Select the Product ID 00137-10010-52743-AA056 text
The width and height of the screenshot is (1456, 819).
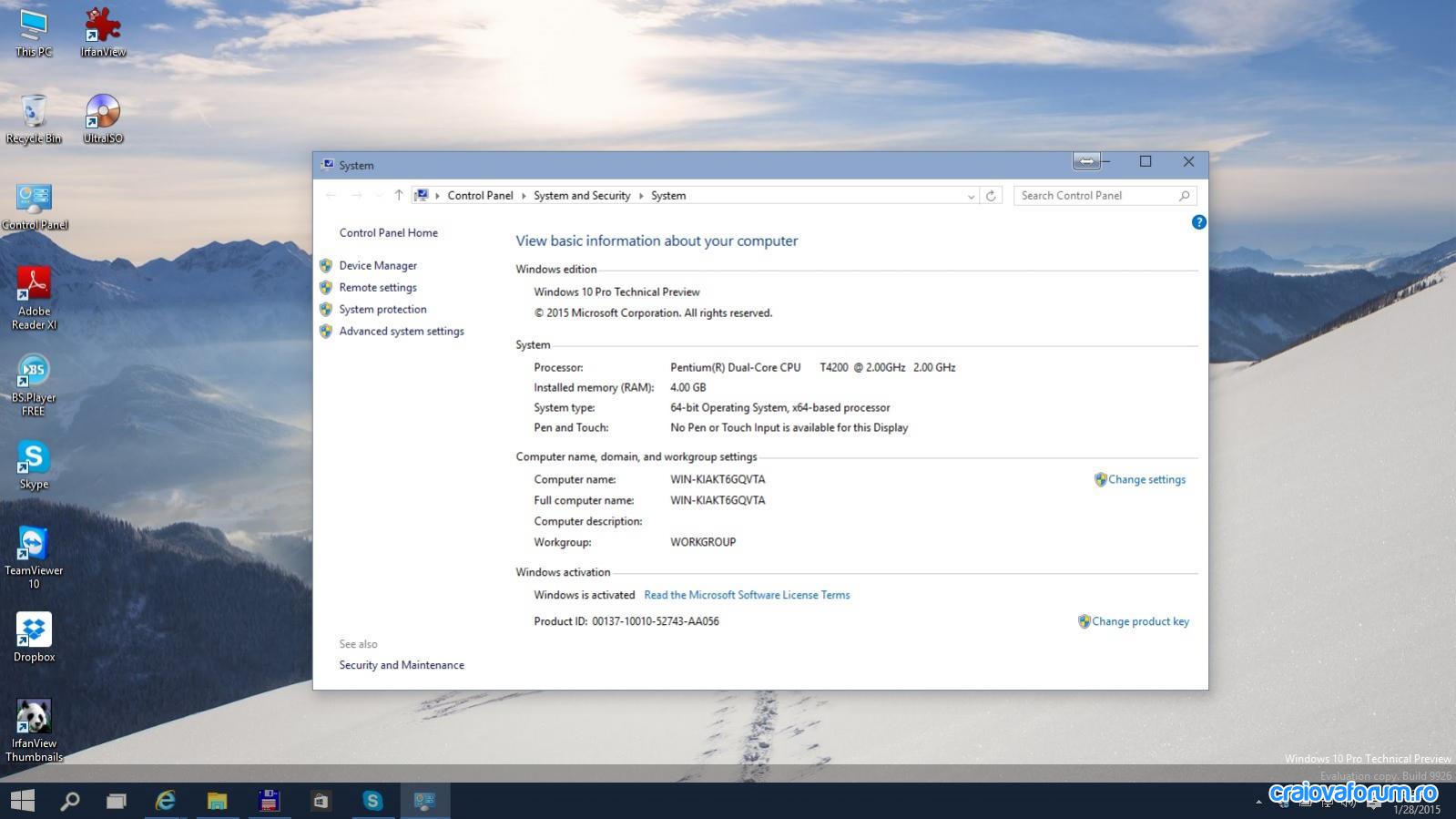click(x=656, y=621)
